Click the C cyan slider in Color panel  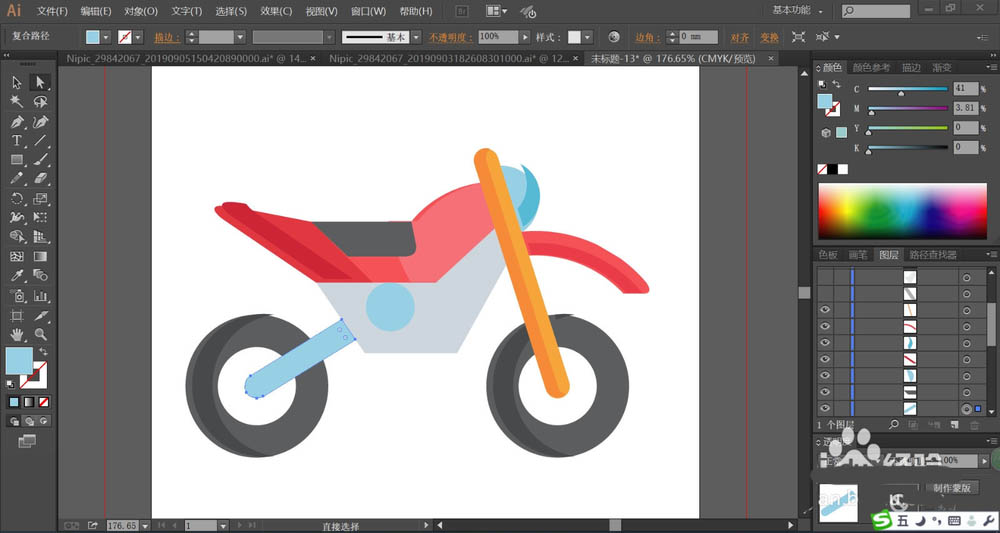coord(908,89)
